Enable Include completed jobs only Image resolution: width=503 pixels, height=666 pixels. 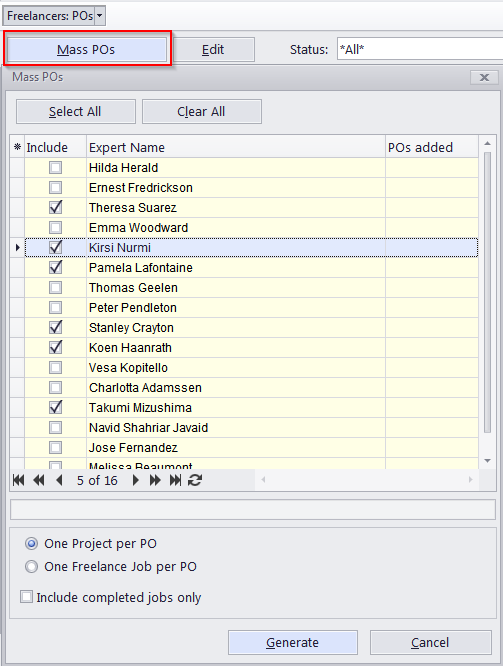pos(26,597)
